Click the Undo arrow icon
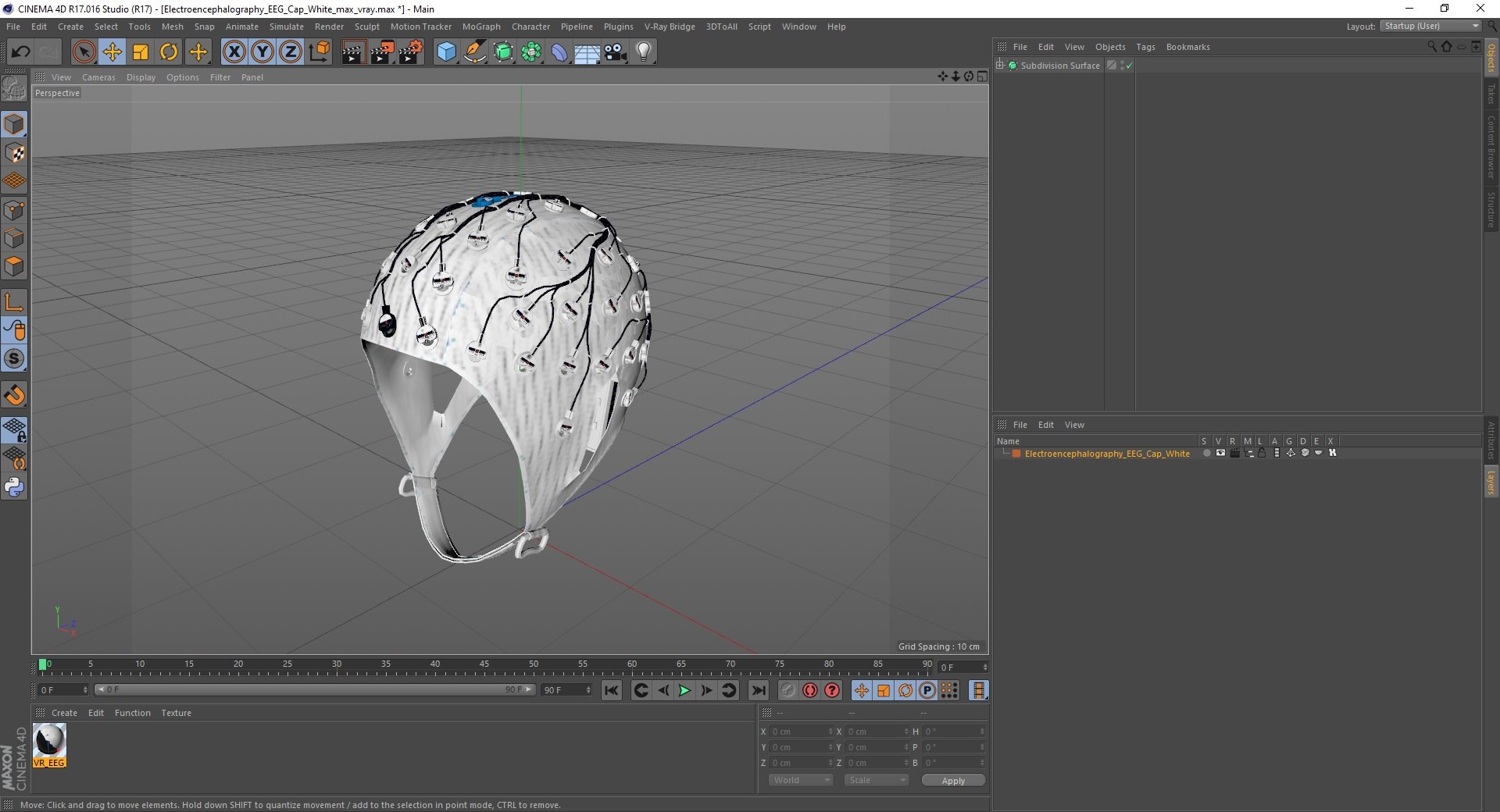 pos(20,52)
